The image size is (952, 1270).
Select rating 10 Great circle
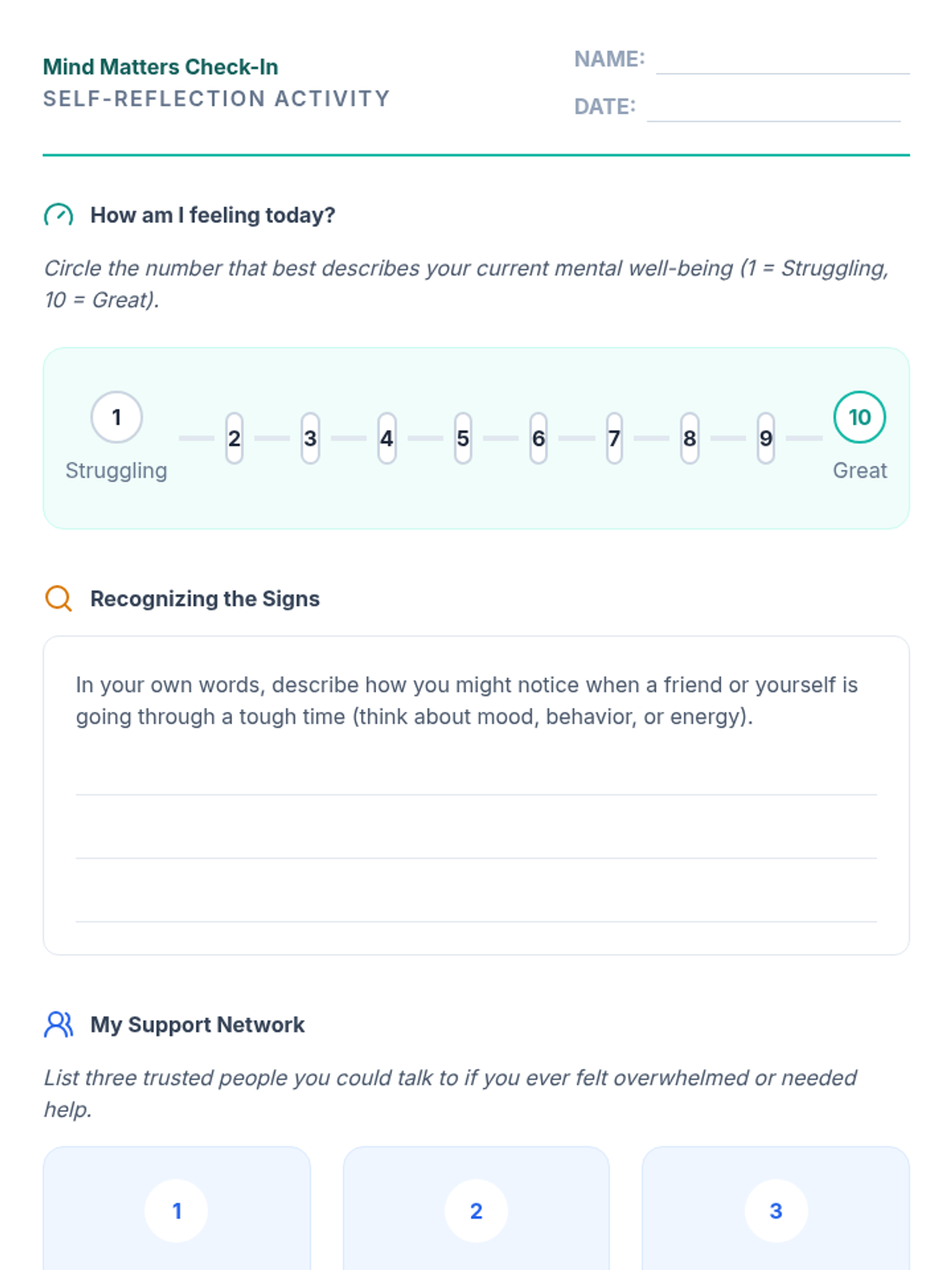pos(859,418)
